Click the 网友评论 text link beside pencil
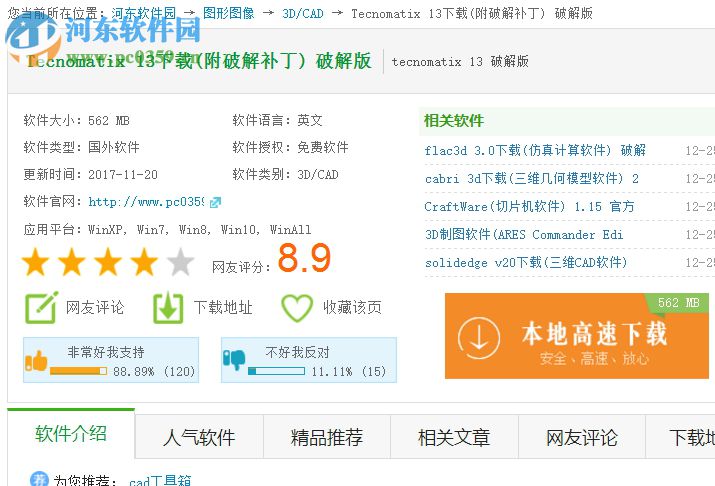The image size is (715, 486). click(95, 307)
